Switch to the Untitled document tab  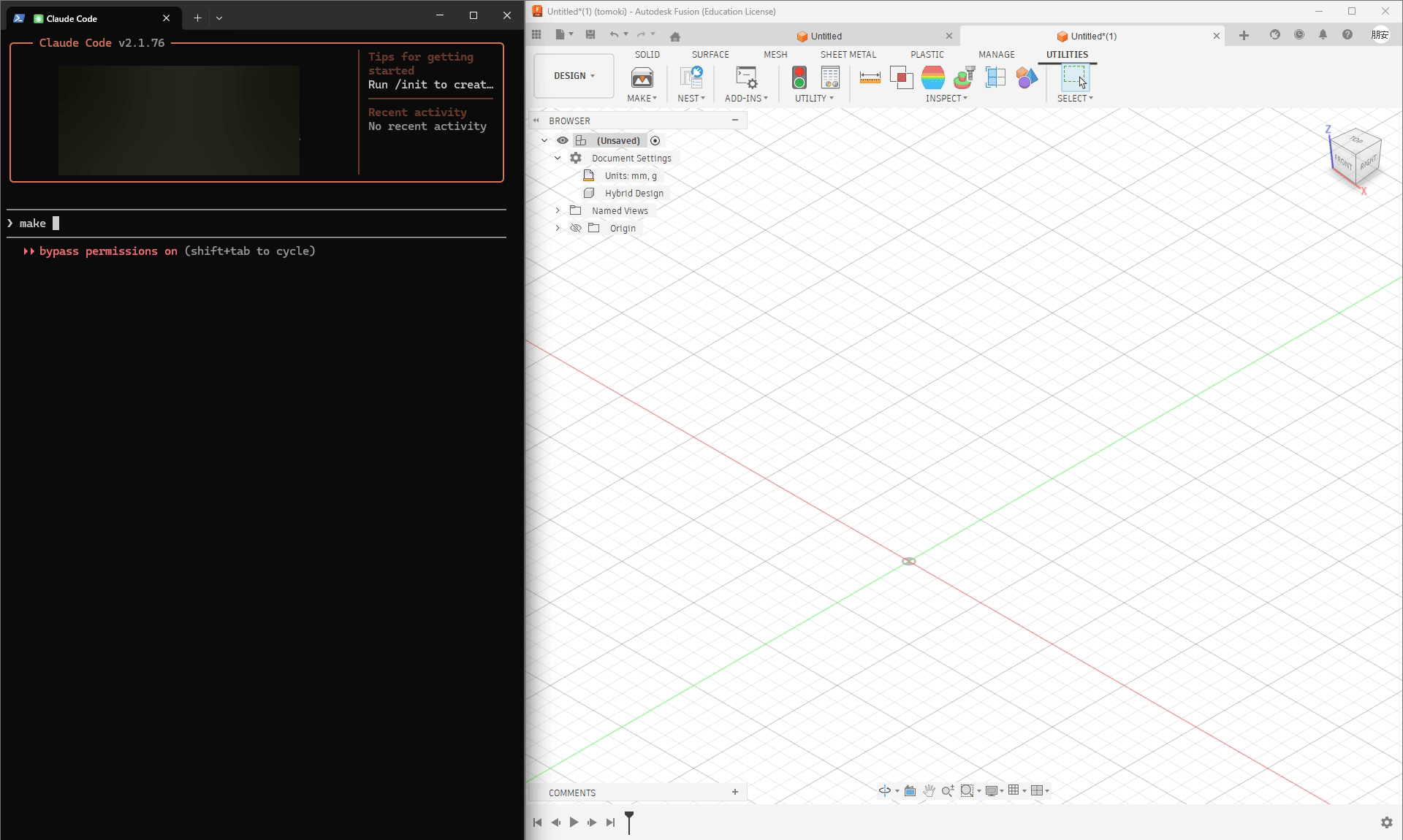pos(826,36)
